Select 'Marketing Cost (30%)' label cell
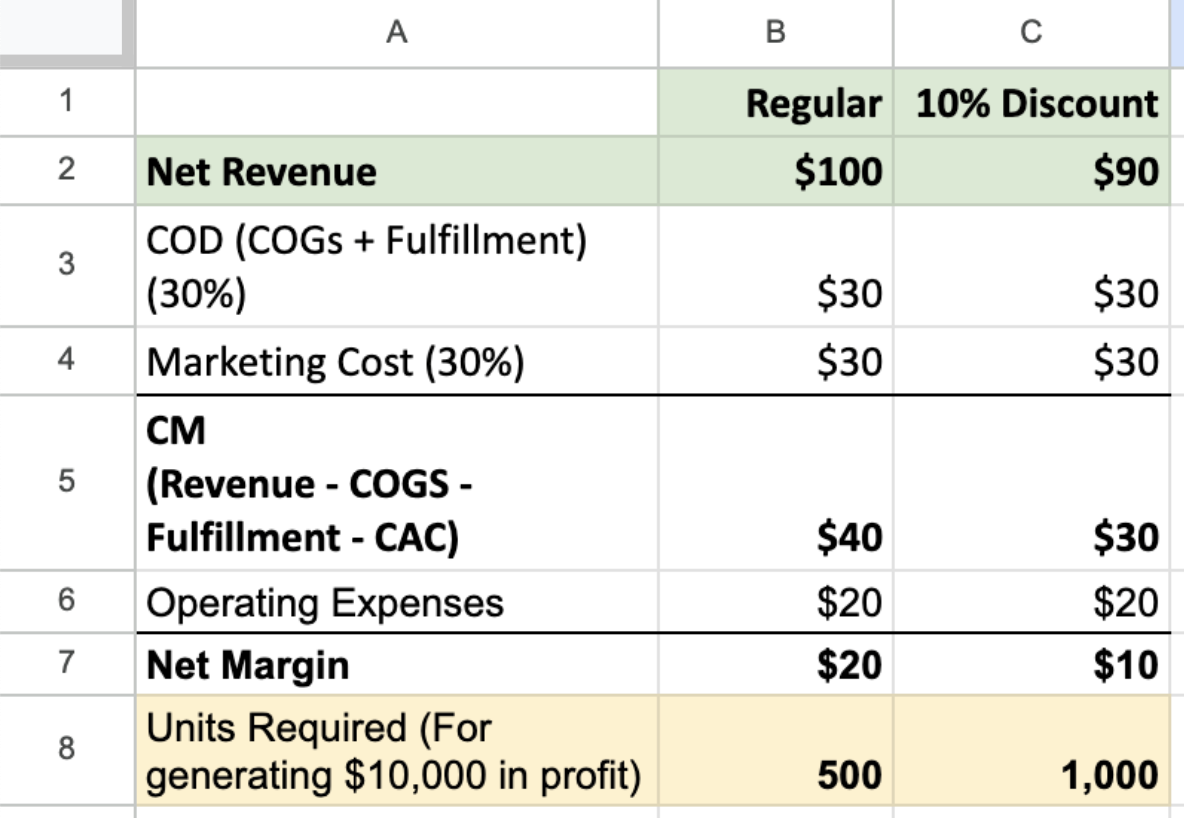 396,360
